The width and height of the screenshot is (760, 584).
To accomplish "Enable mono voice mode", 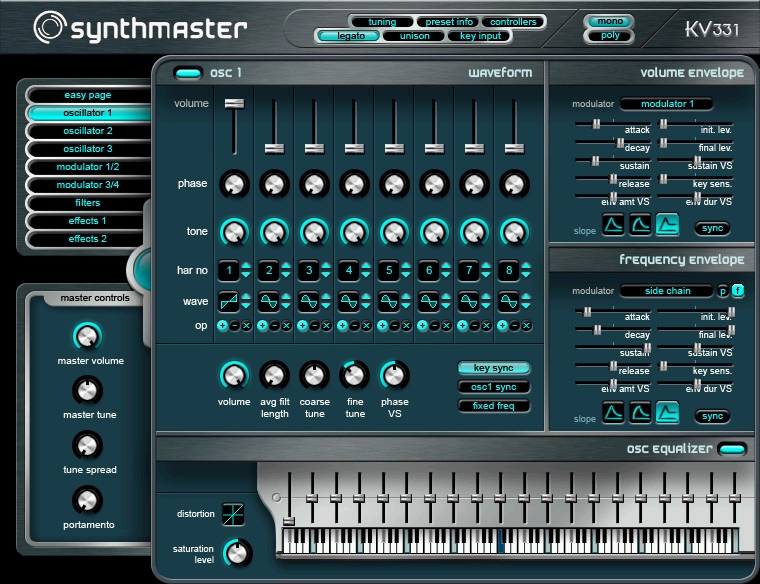I will [609, 21].
